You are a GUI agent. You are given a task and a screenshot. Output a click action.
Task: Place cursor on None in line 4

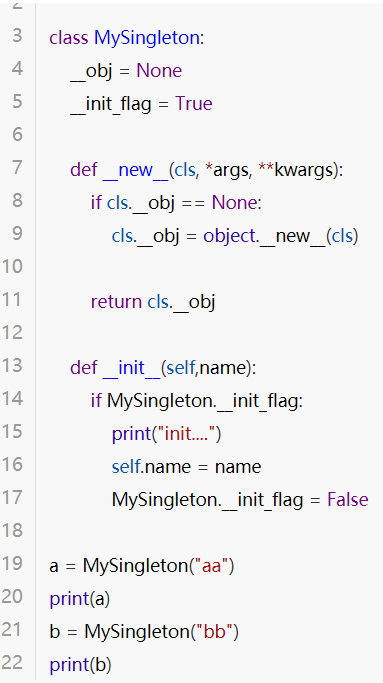coord(159,71)
